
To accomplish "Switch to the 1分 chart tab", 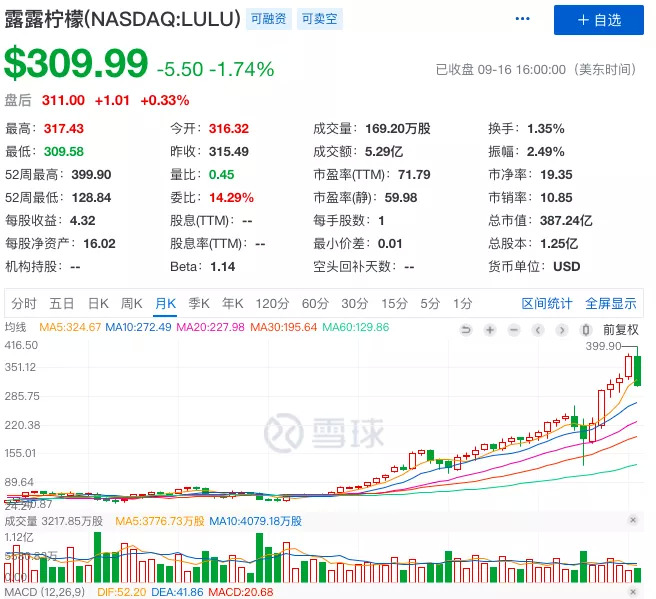I will click(x=462, y=303).
